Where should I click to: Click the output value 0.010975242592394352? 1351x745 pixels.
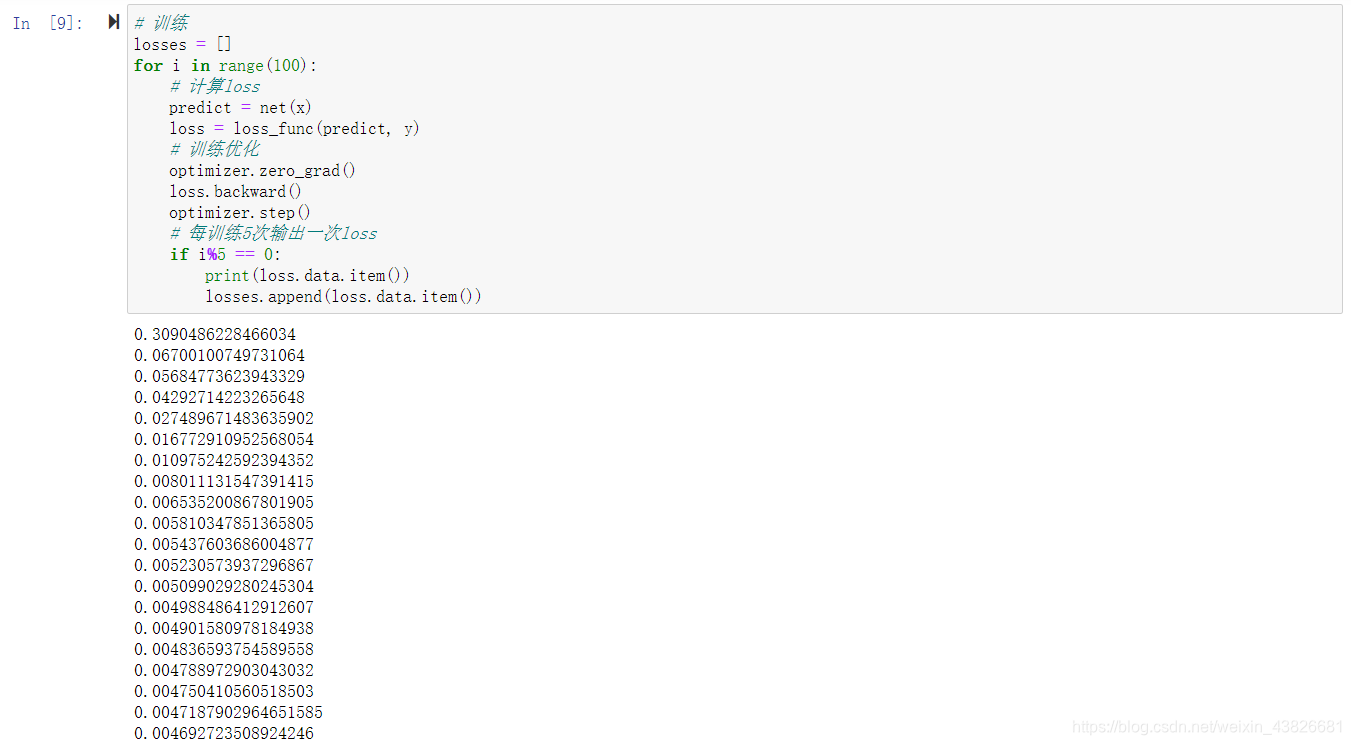coord(224,460)
